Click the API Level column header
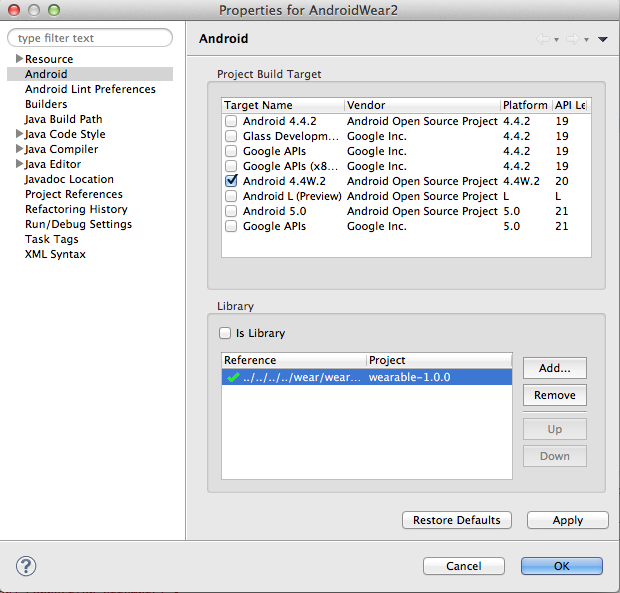 (x=571, y=105)
